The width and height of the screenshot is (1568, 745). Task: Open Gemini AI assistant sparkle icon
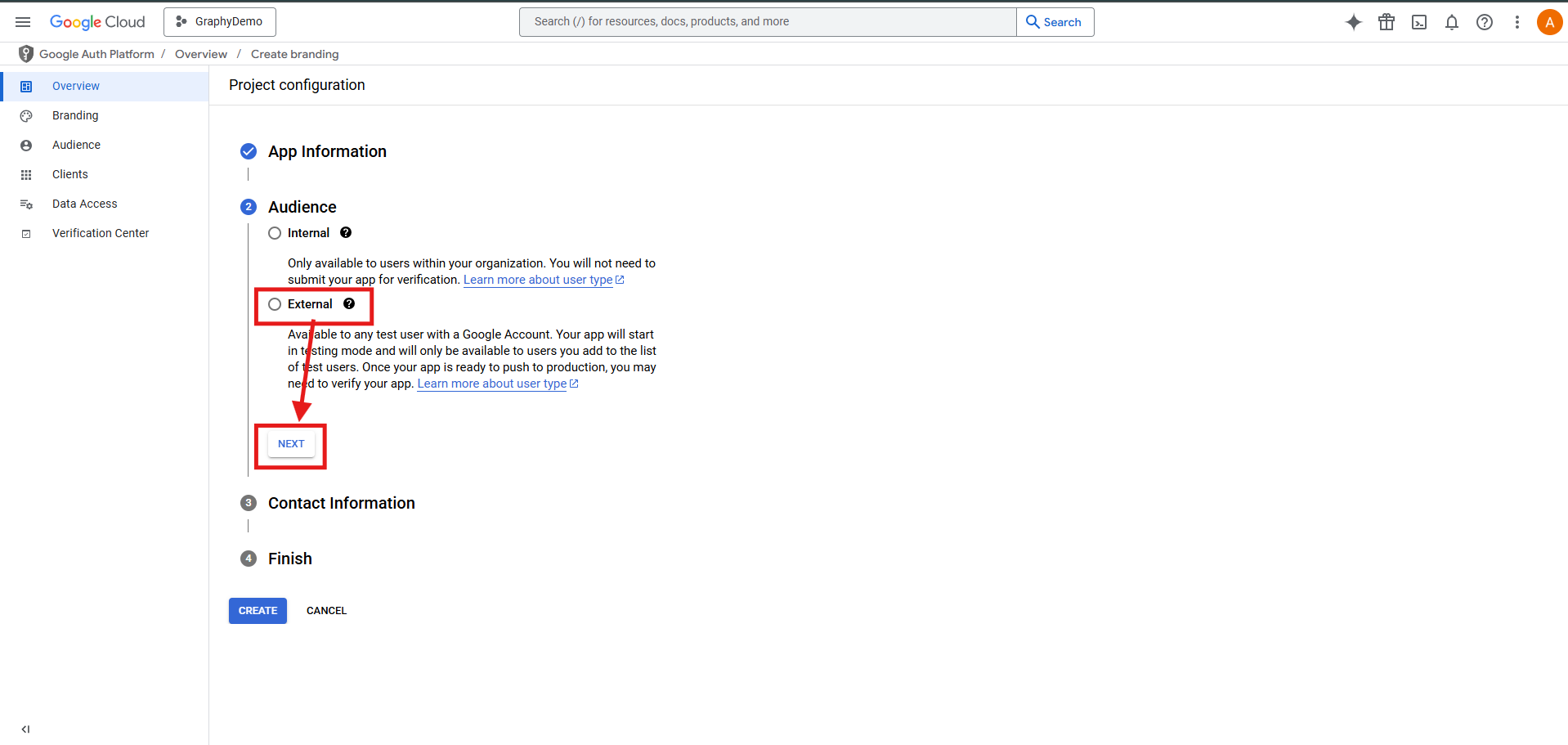point(1354,22)
